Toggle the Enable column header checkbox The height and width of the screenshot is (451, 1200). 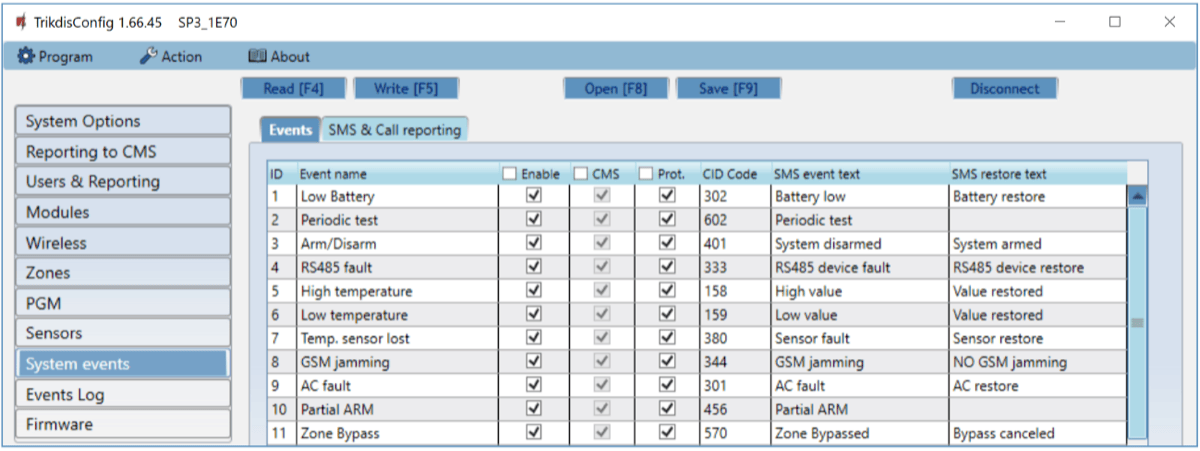coord(510,174)
